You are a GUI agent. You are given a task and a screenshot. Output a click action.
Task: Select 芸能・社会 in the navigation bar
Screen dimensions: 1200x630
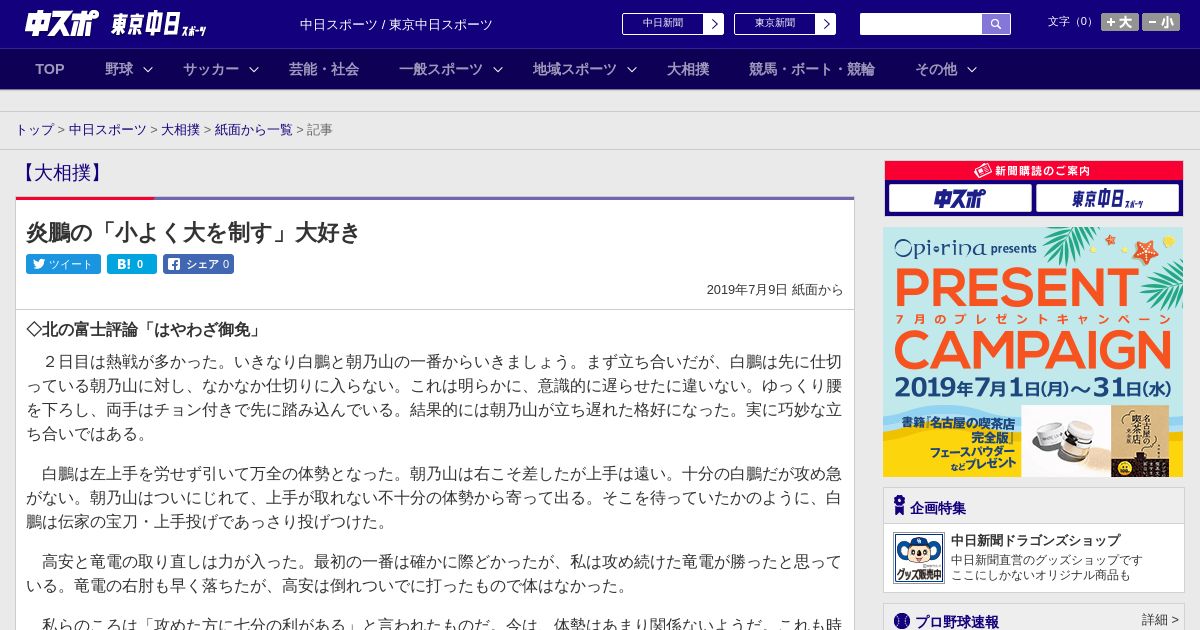pos(324,69)
